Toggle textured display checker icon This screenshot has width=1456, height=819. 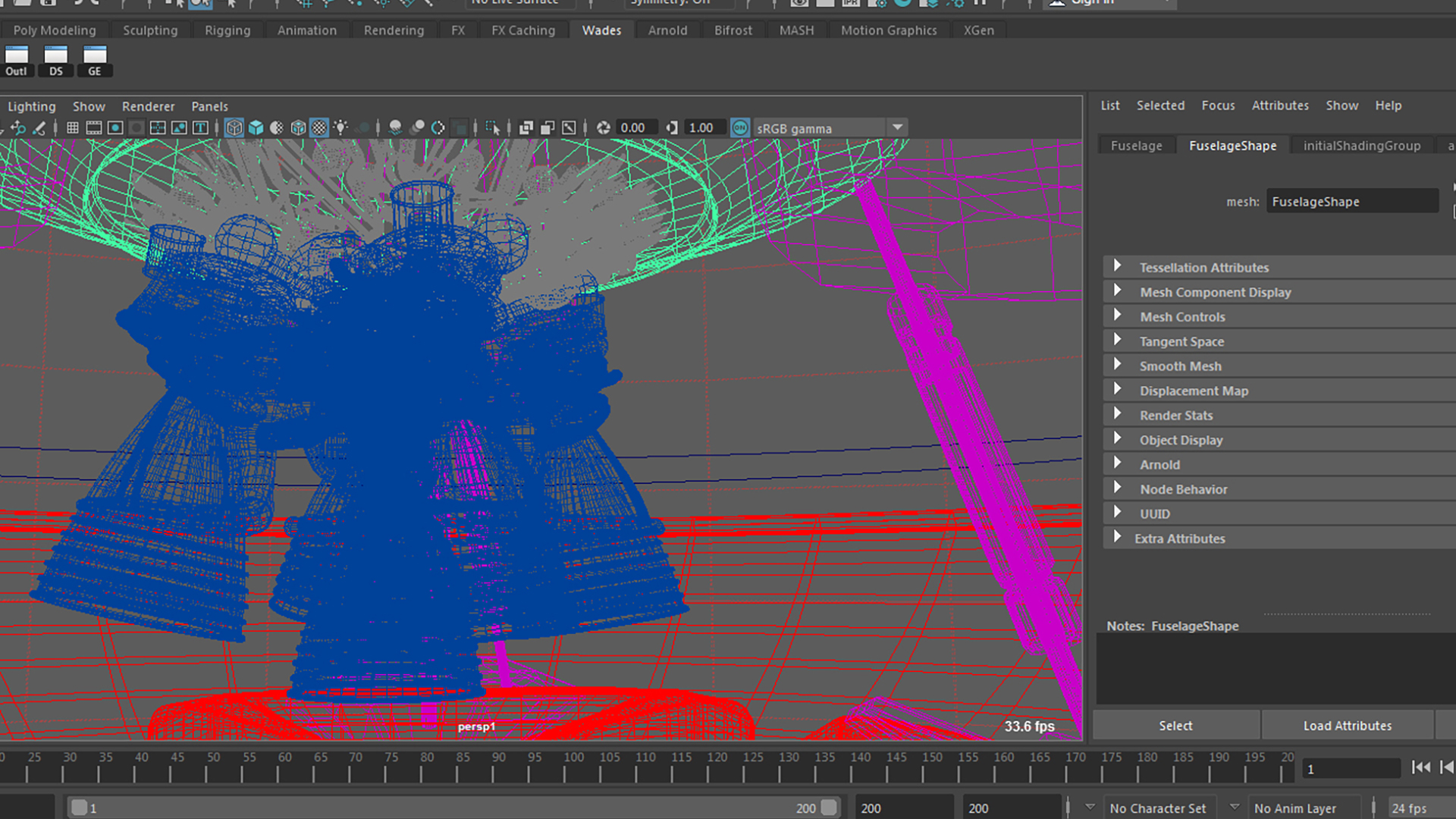[x=319, y=128]
